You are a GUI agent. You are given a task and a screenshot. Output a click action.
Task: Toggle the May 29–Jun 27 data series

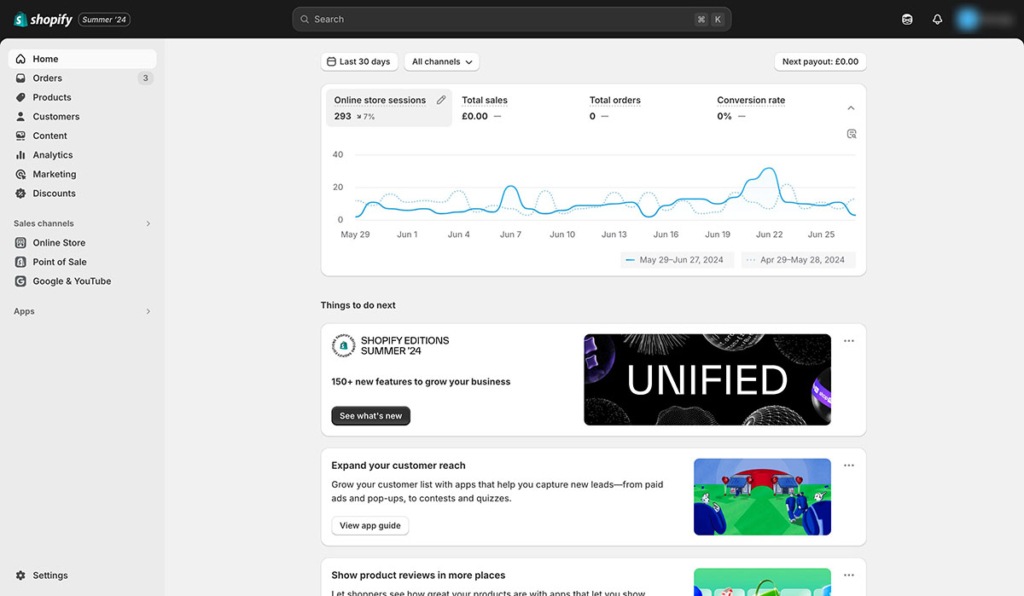pyautogui.click(x=675, y=258)
